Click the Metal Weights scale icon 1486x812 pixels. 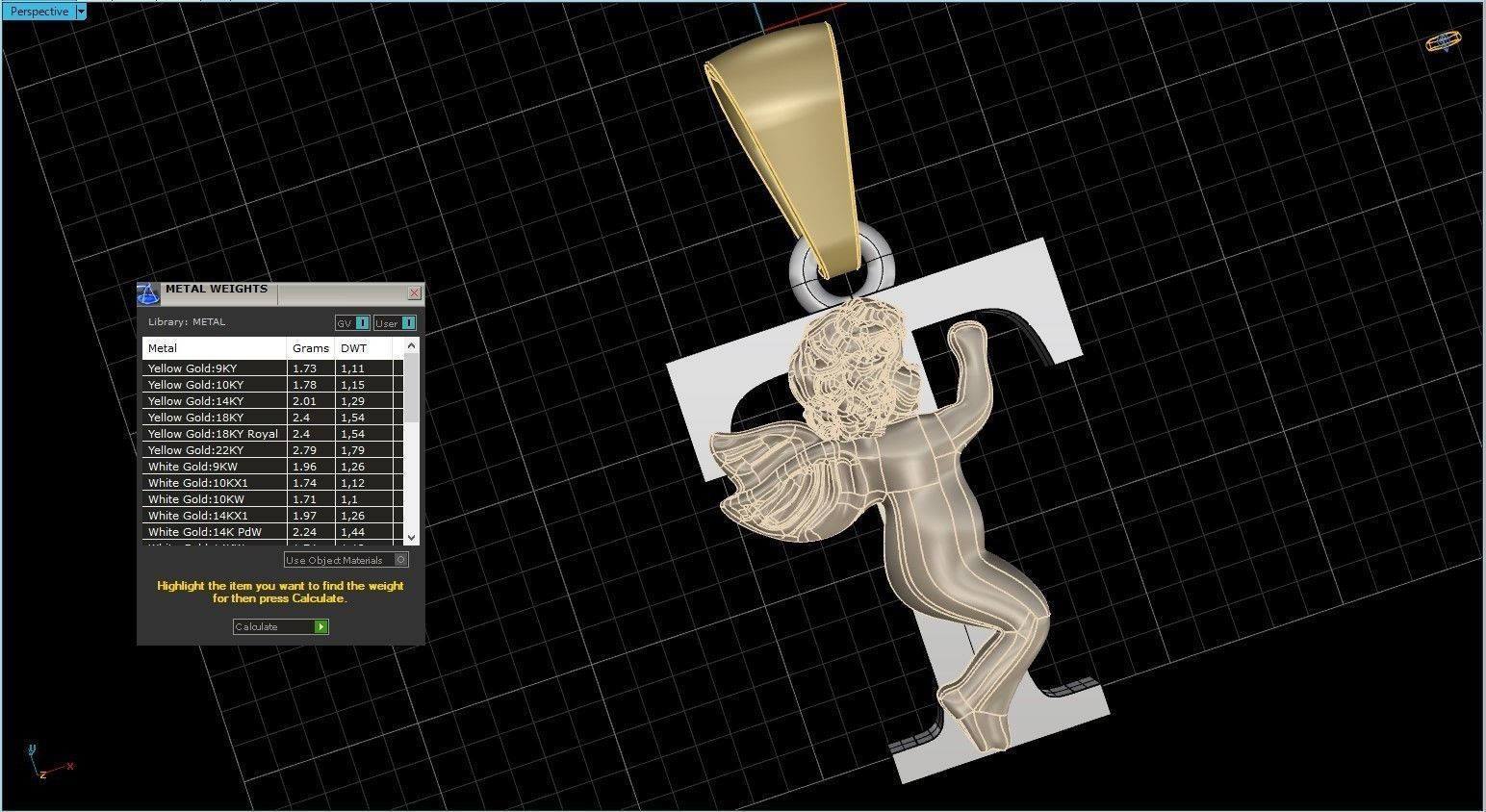149,292
